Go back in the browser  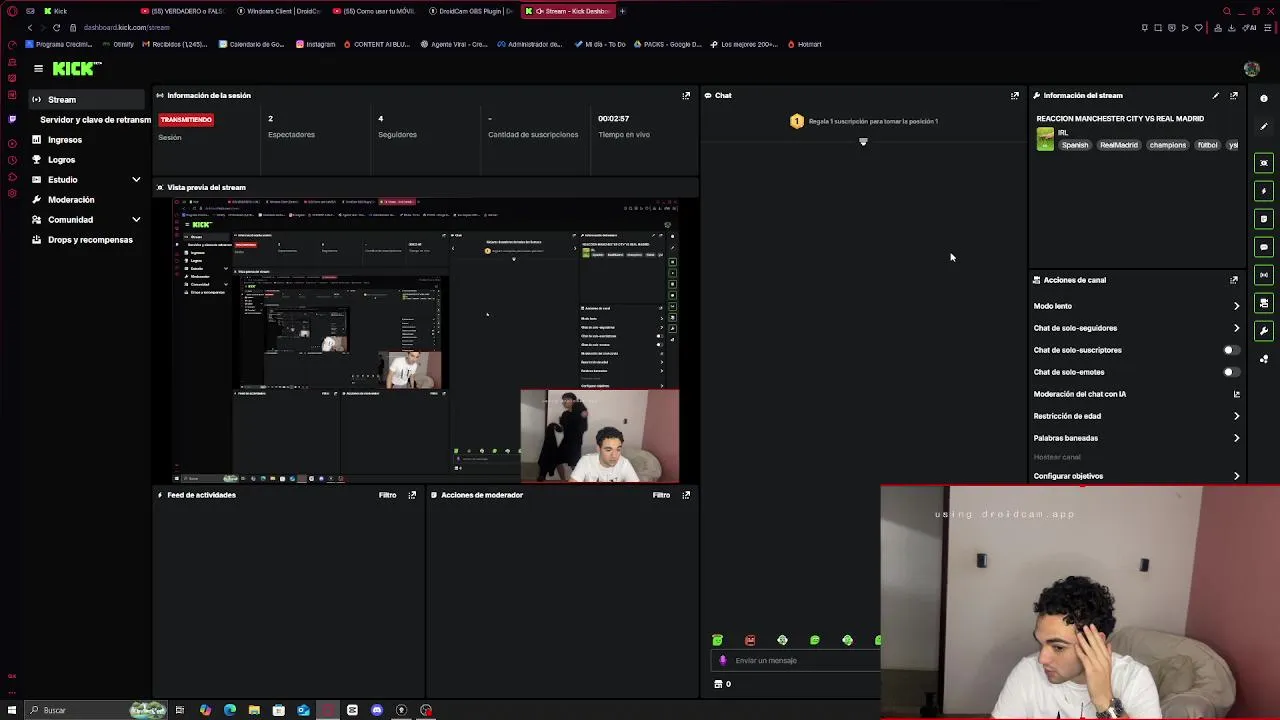30,28
